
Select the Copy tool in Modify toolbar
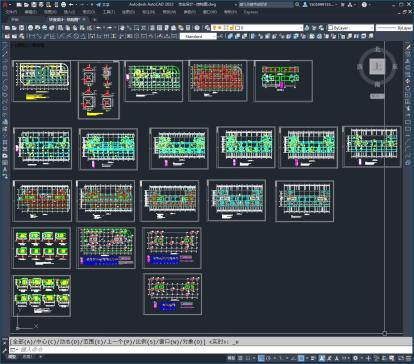coord(408,53)
